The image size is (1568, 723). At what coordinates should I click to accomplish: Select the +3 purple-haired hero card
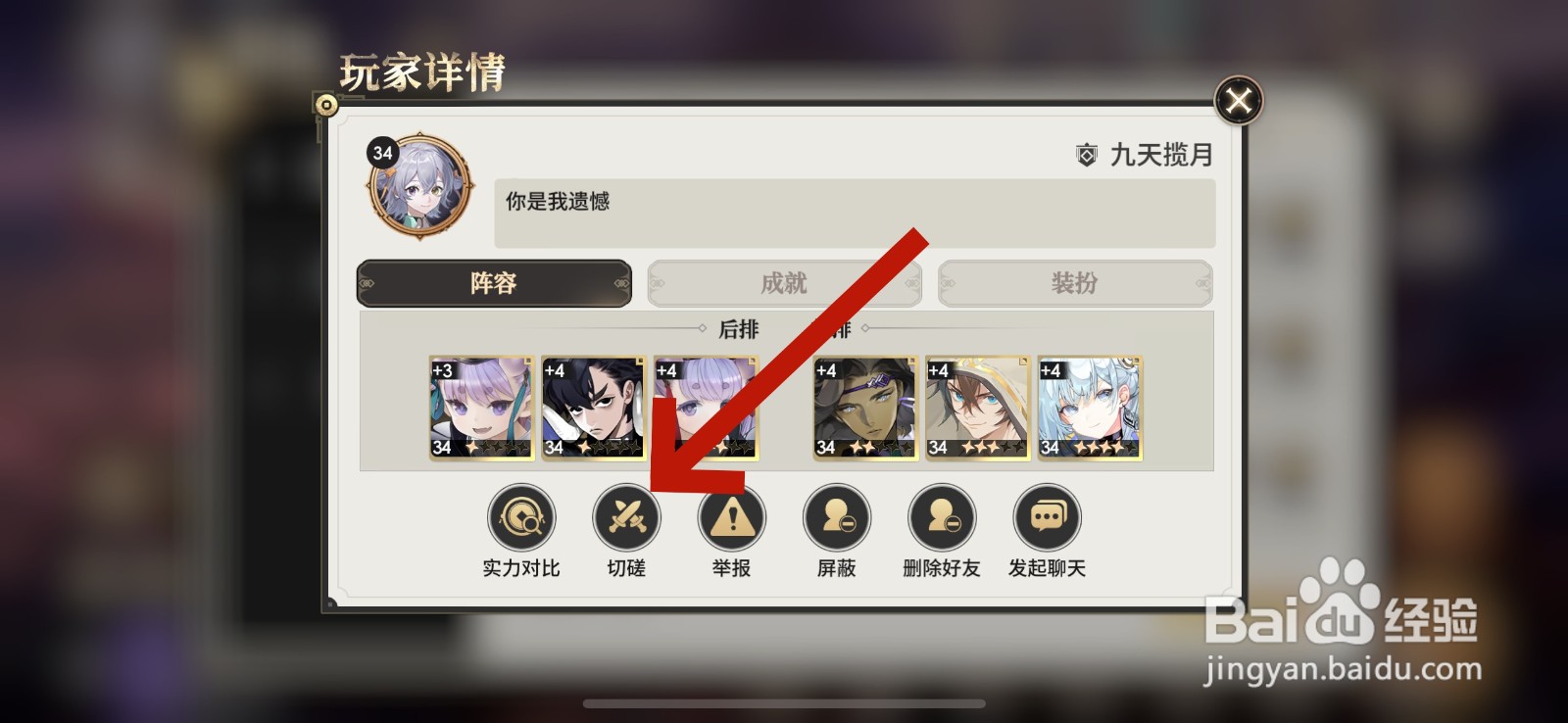(482, 409)
